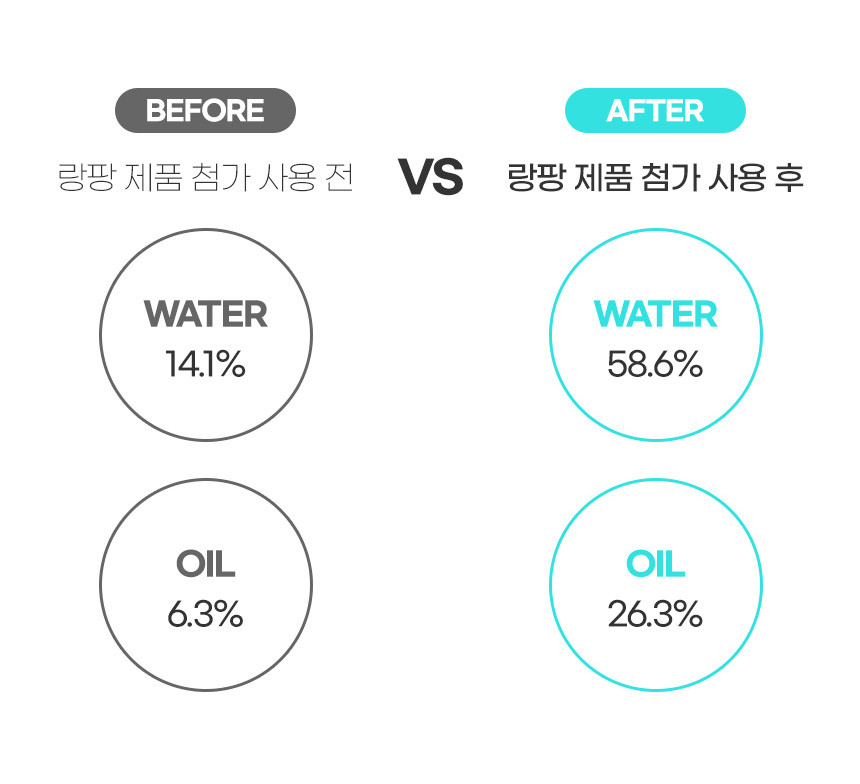Select the 58.6% water value

(x=655, y=364)
